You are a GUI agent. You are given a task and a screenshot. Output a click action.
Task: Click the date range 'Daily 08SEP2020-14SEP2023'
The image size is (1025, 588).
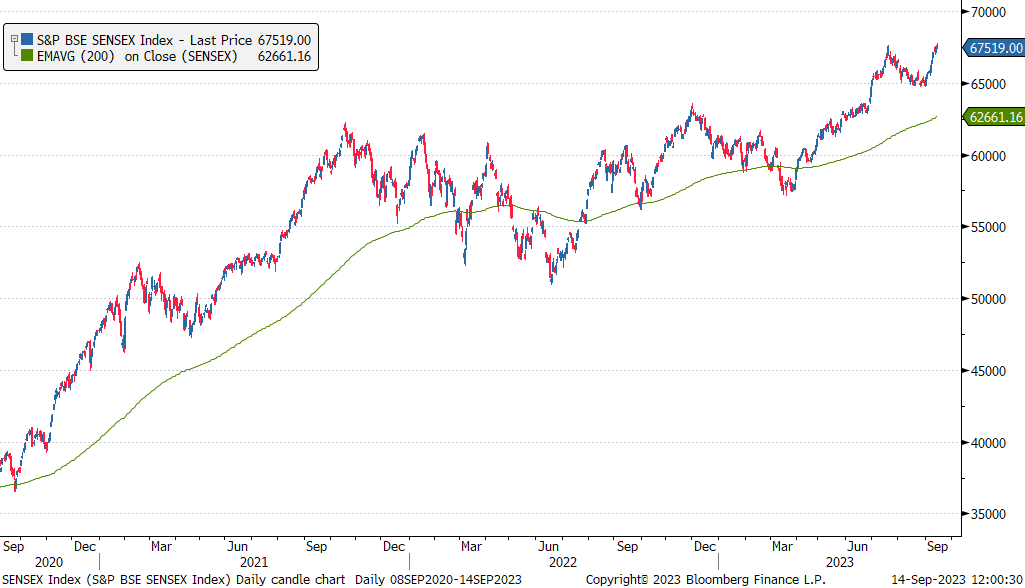pos(438,579)
